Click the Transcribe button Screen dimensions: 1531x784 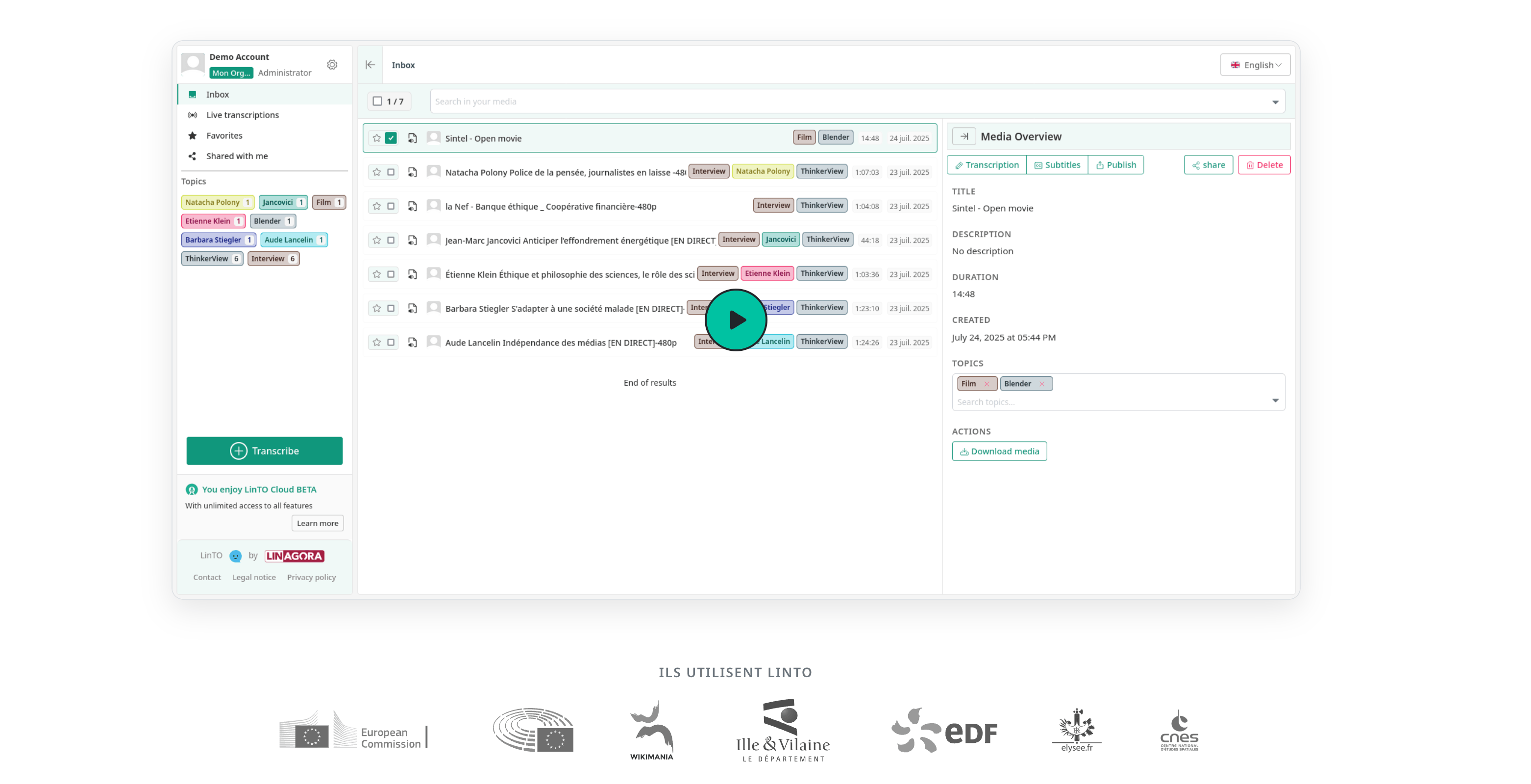pos(265,450)
